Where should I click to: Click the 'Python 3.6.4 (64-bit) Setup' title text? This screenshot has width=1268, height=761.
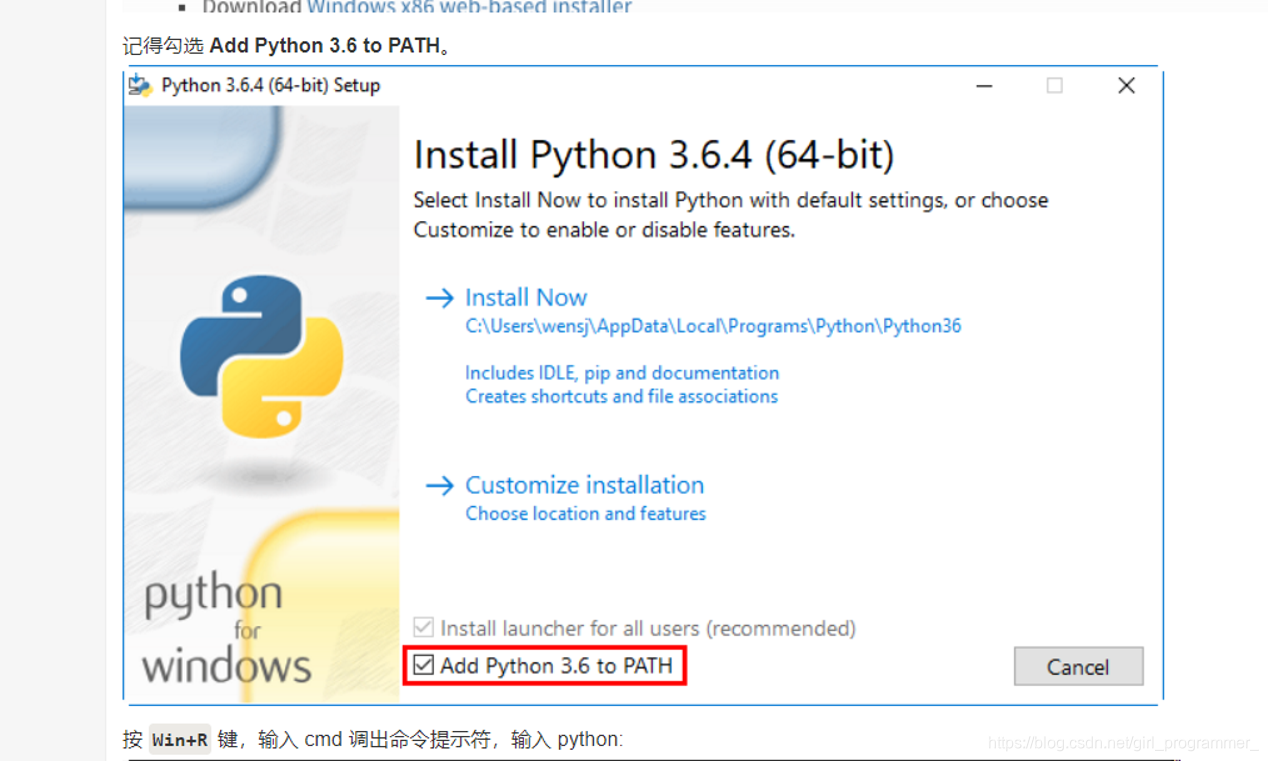(x=271, y=85)
